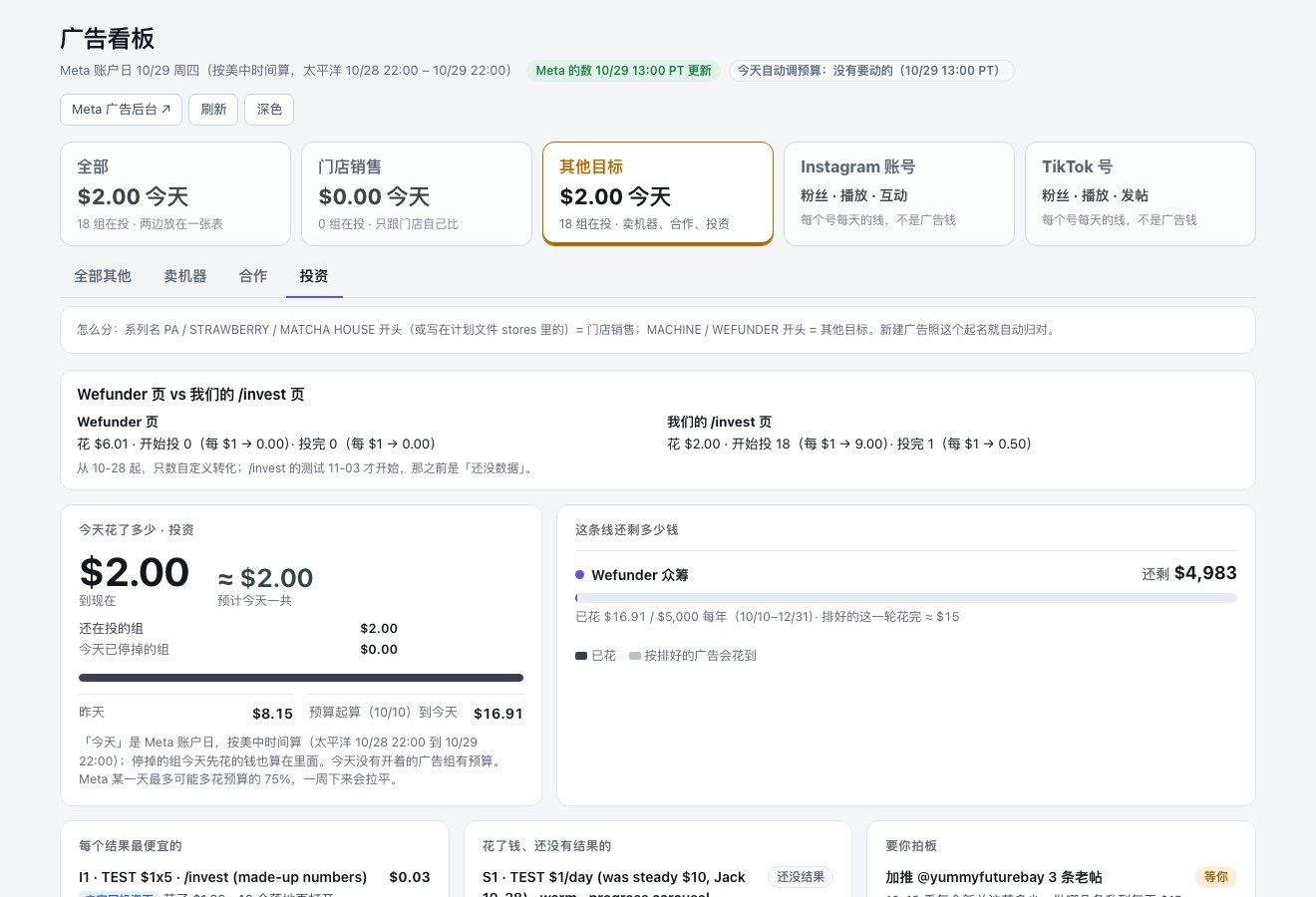The height and width of the screenshot is (897, 1316).
Task: Click the 等你 badge
Action: point(1216,877)
